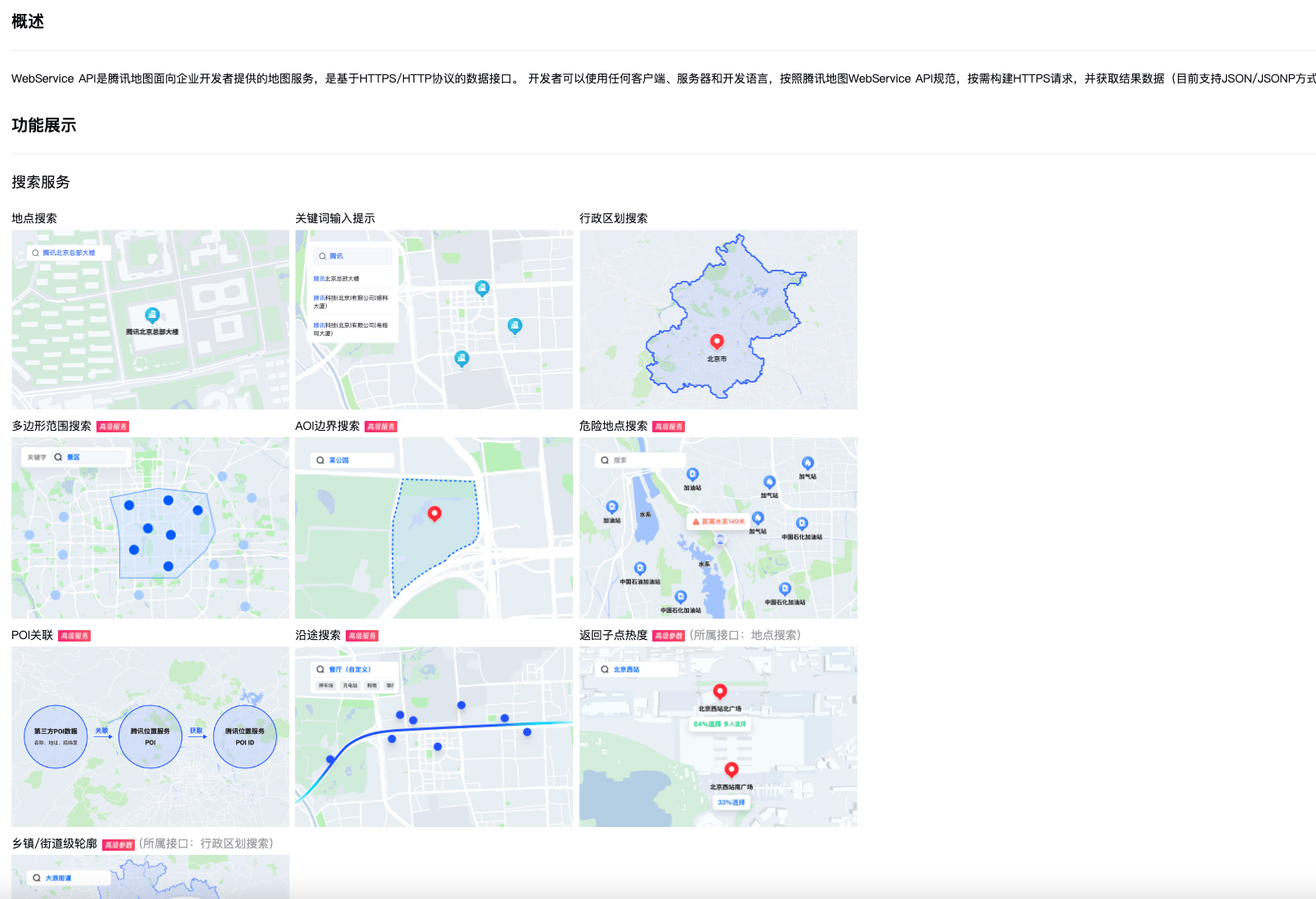Click the 高级服务 badge beside POI关联

coord(74,636)
